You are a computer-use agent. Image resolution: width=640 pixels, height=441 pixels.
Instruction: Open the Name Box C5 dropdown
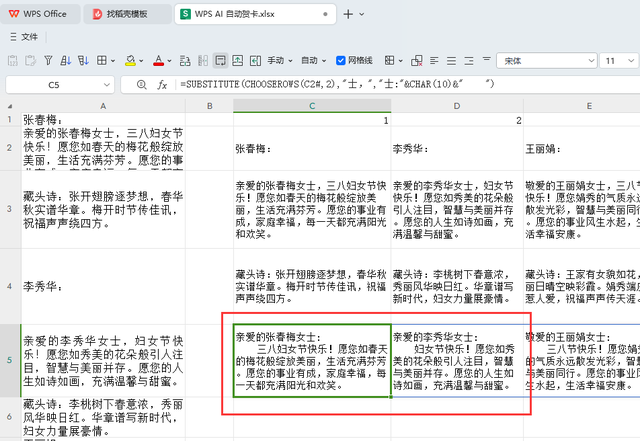click(x=107, y=85)
